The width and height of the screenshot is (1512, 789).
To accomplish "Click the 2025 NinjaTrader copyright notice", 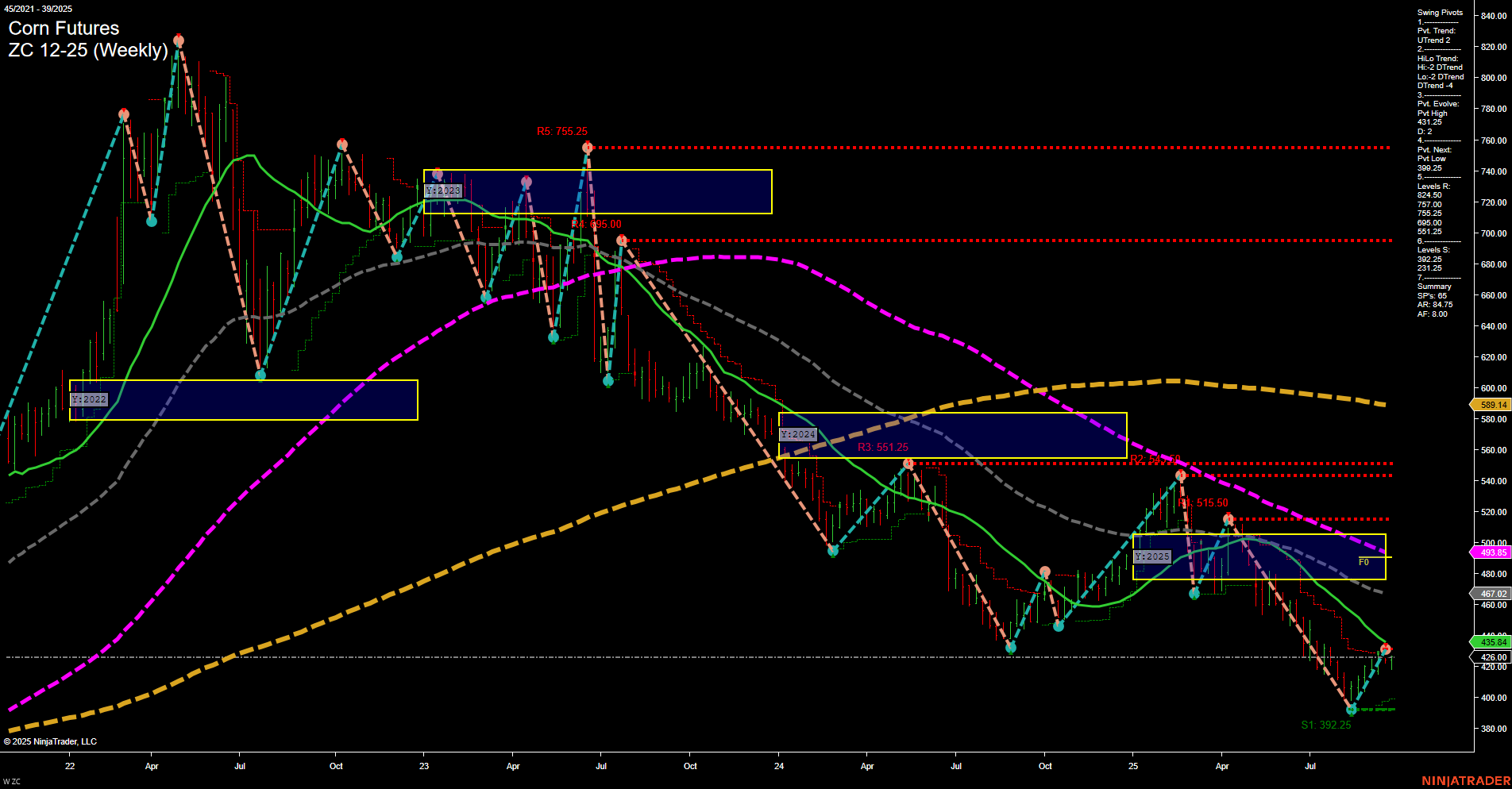I will pyautogui.click(x=51, y=741).
